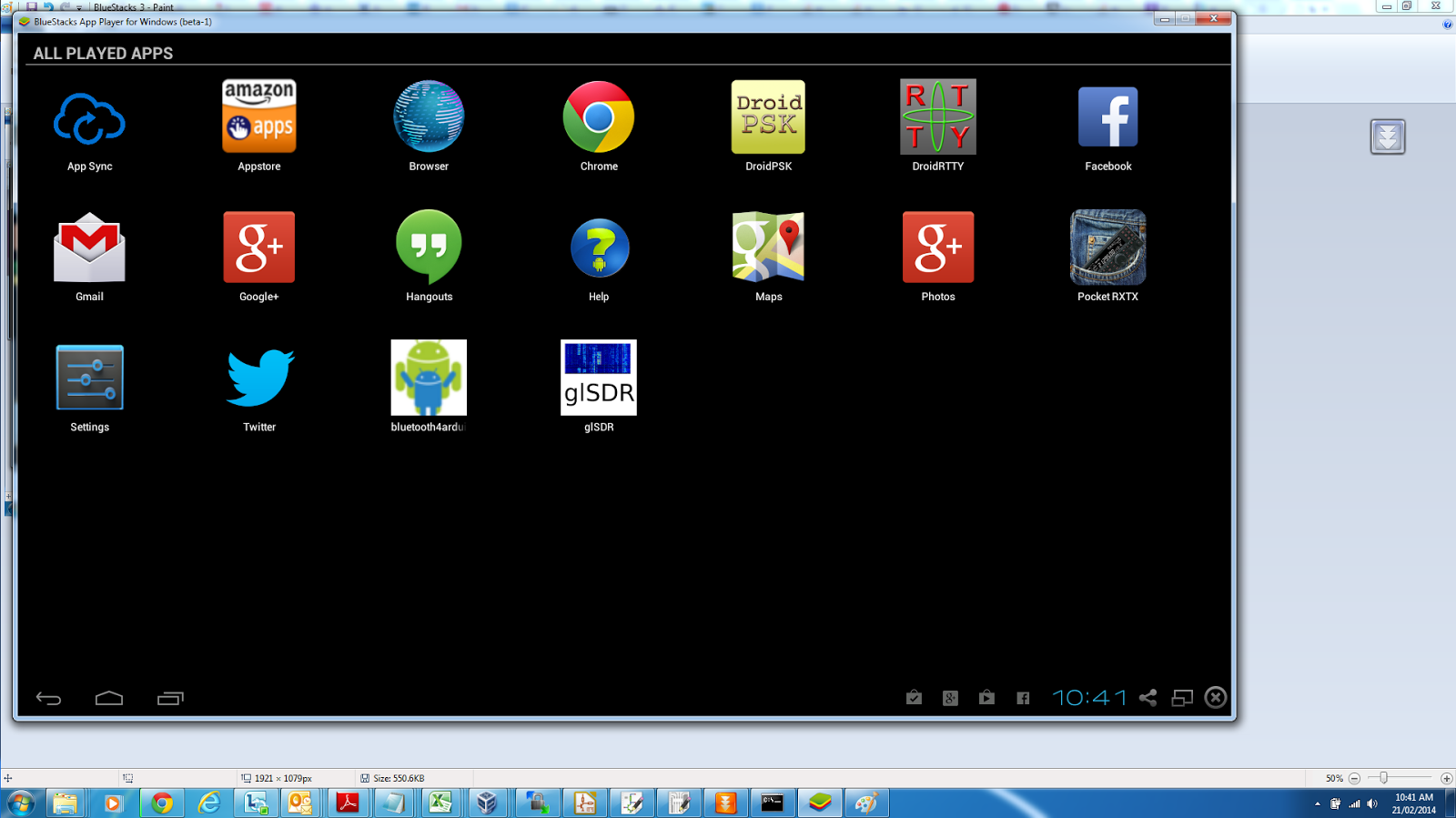Image resolution: width=1456 pixels, height=818 pixels.
Task: Open Internet Explorer from the taskbar
Action: coord(209,803)
